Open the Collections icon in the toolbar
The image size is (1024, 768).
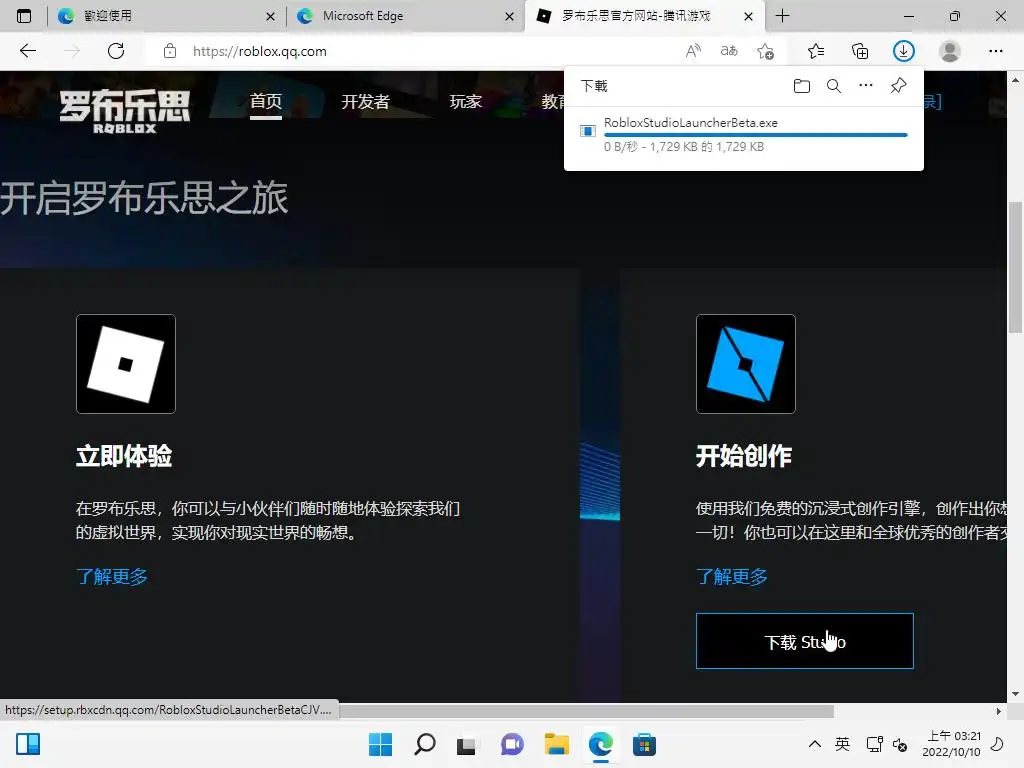tap(860, 51)
